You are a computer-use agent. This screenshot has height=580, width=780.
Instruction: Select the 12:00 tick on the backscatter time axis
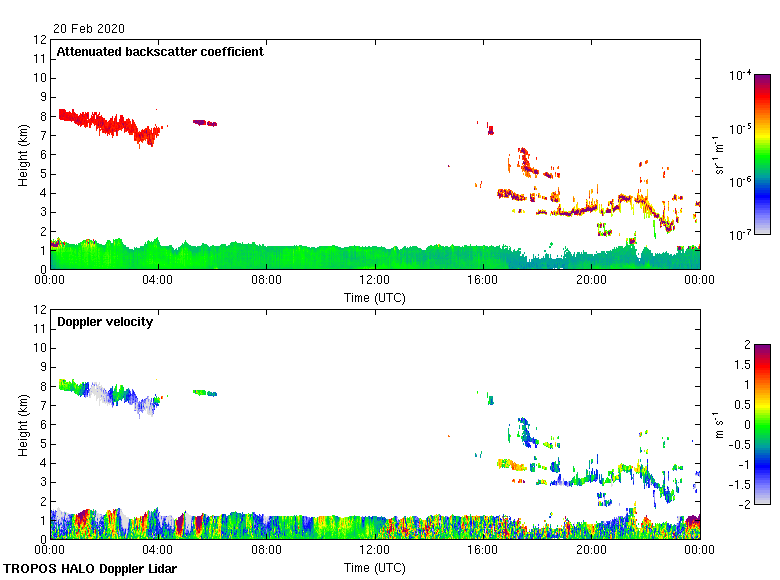tap(375, 282)
